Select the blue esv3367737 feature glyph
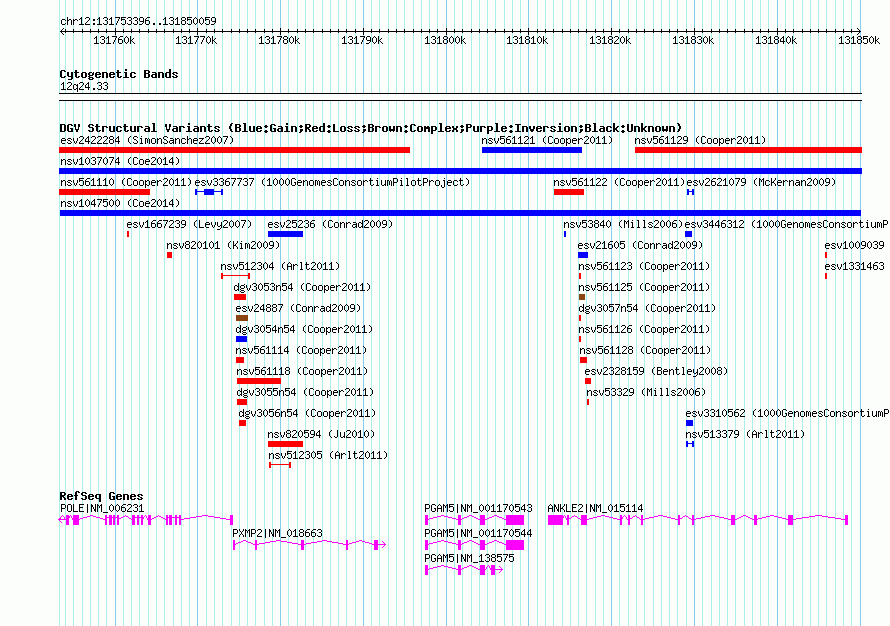Viewport: 890px width, 626px height. (x=209, y=192)
